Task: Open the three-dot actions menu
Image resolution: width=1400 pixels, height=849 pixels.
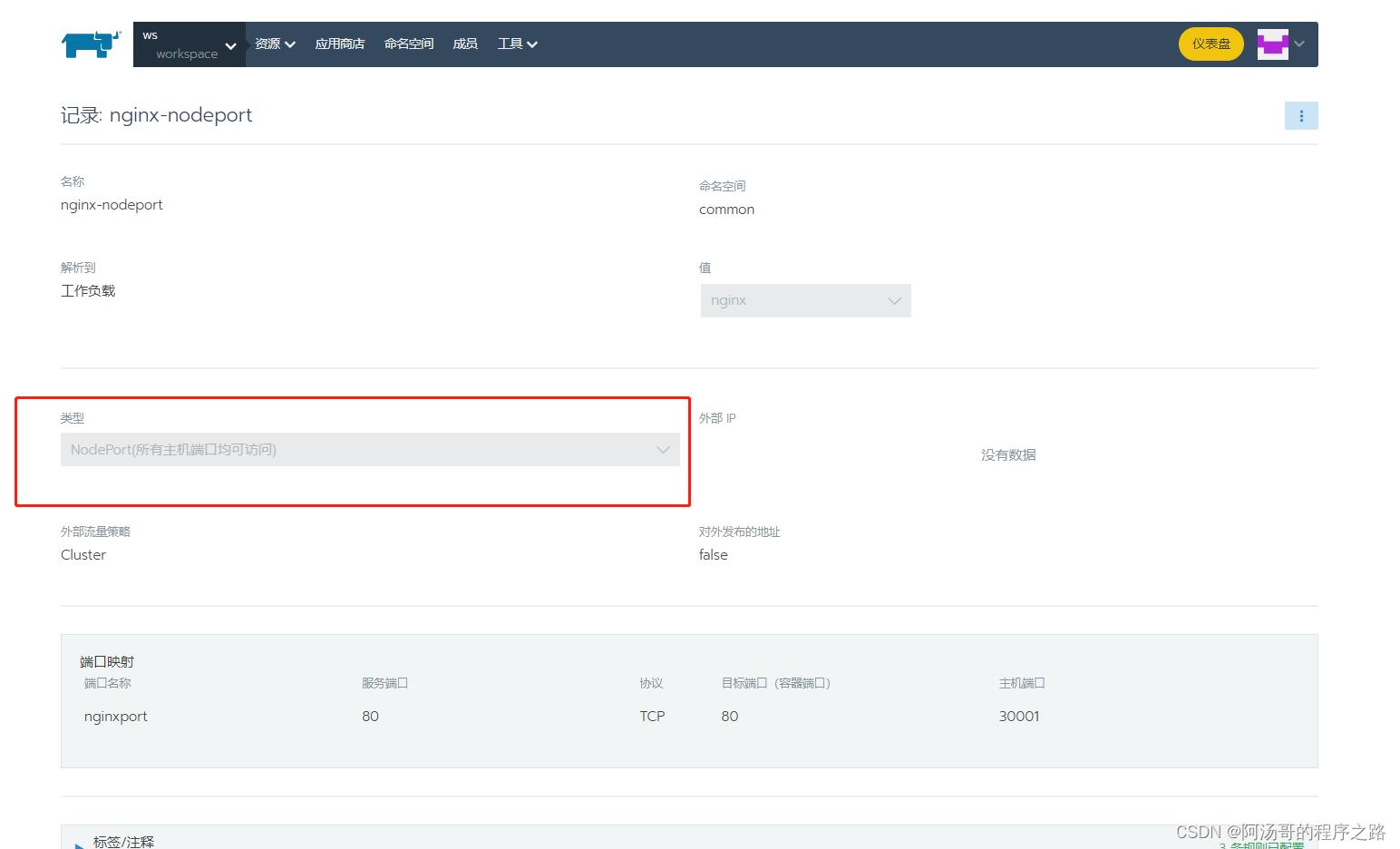Action: [x=1301, y=116]
